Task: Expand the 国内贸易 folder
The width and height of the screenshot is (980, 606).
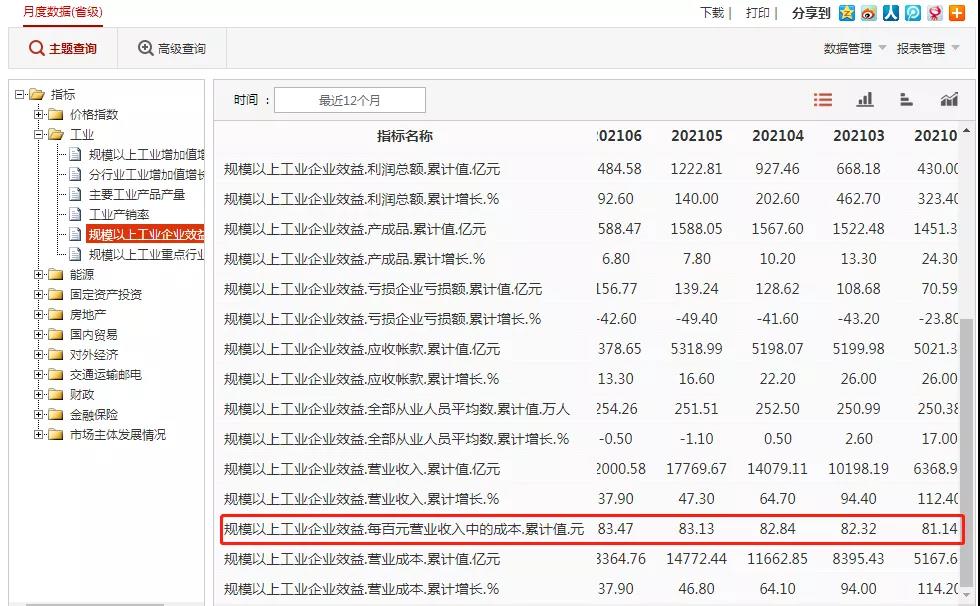Action: coord(39,334)
